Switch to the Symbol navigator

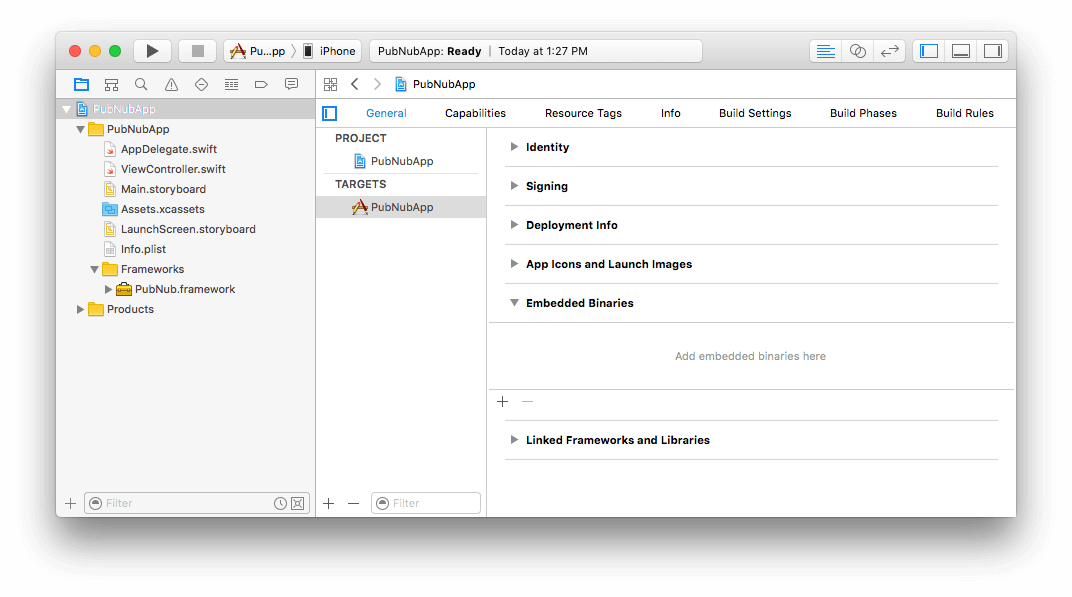pyautogui.click(x=111, y=84)
